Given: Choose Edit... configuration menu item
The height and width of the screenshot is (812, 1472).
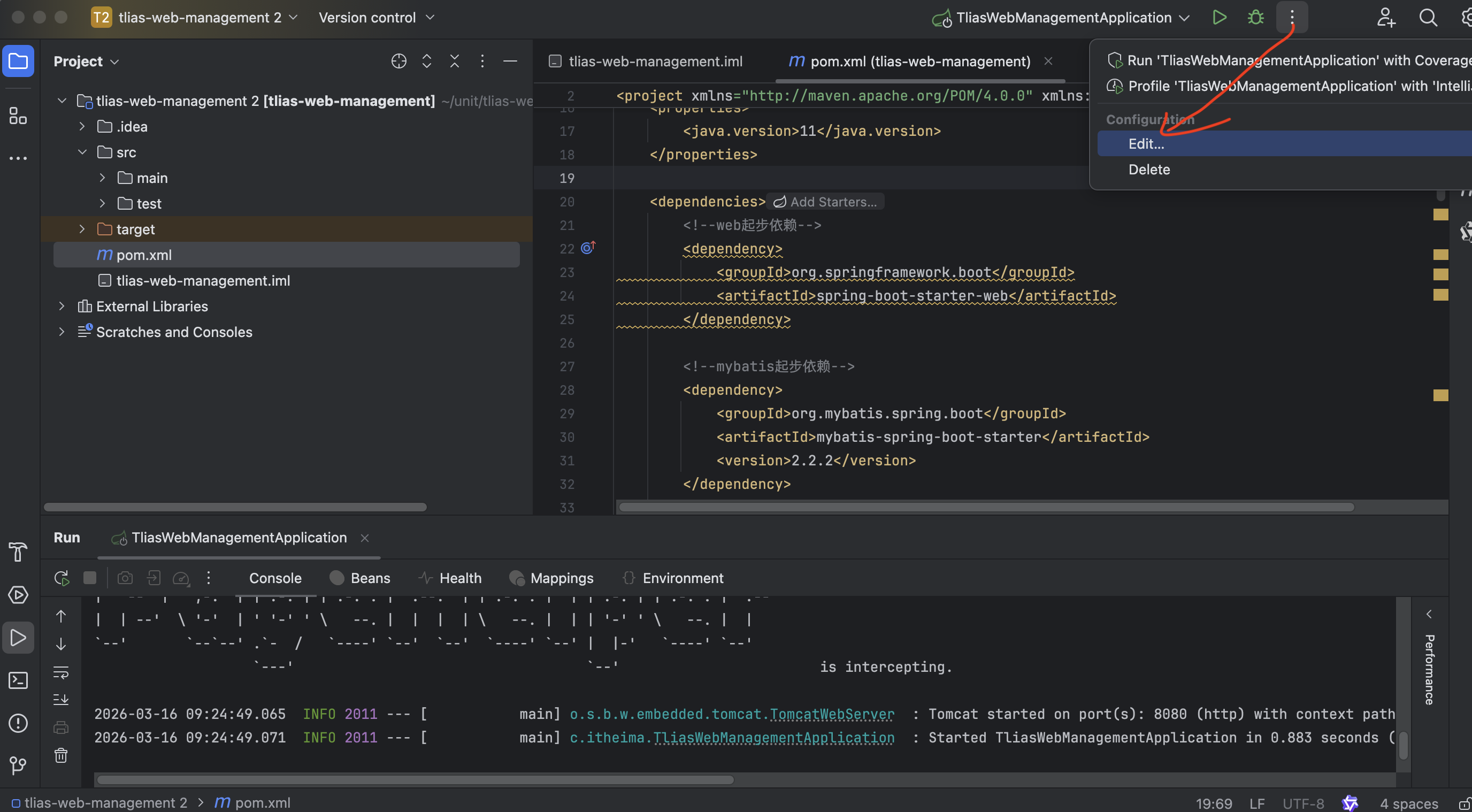Looking at the screenshot, I should [x=1285, y=143].
